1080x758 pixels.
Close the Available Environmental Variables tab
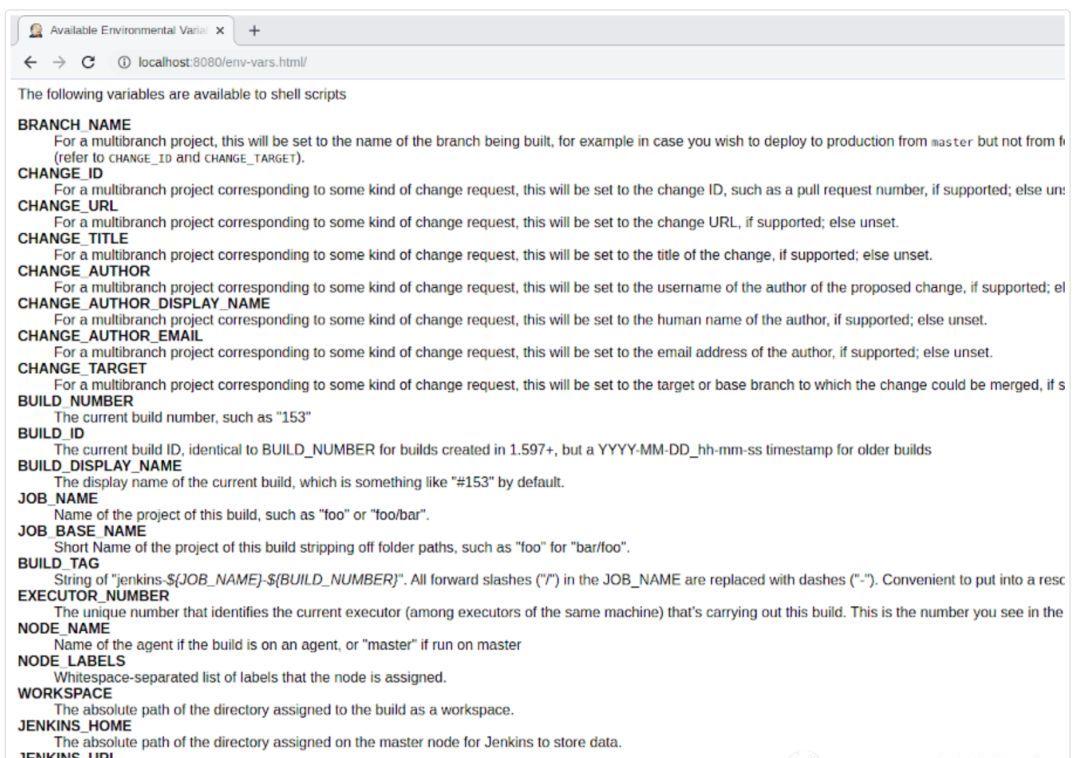tap(220, 30)
